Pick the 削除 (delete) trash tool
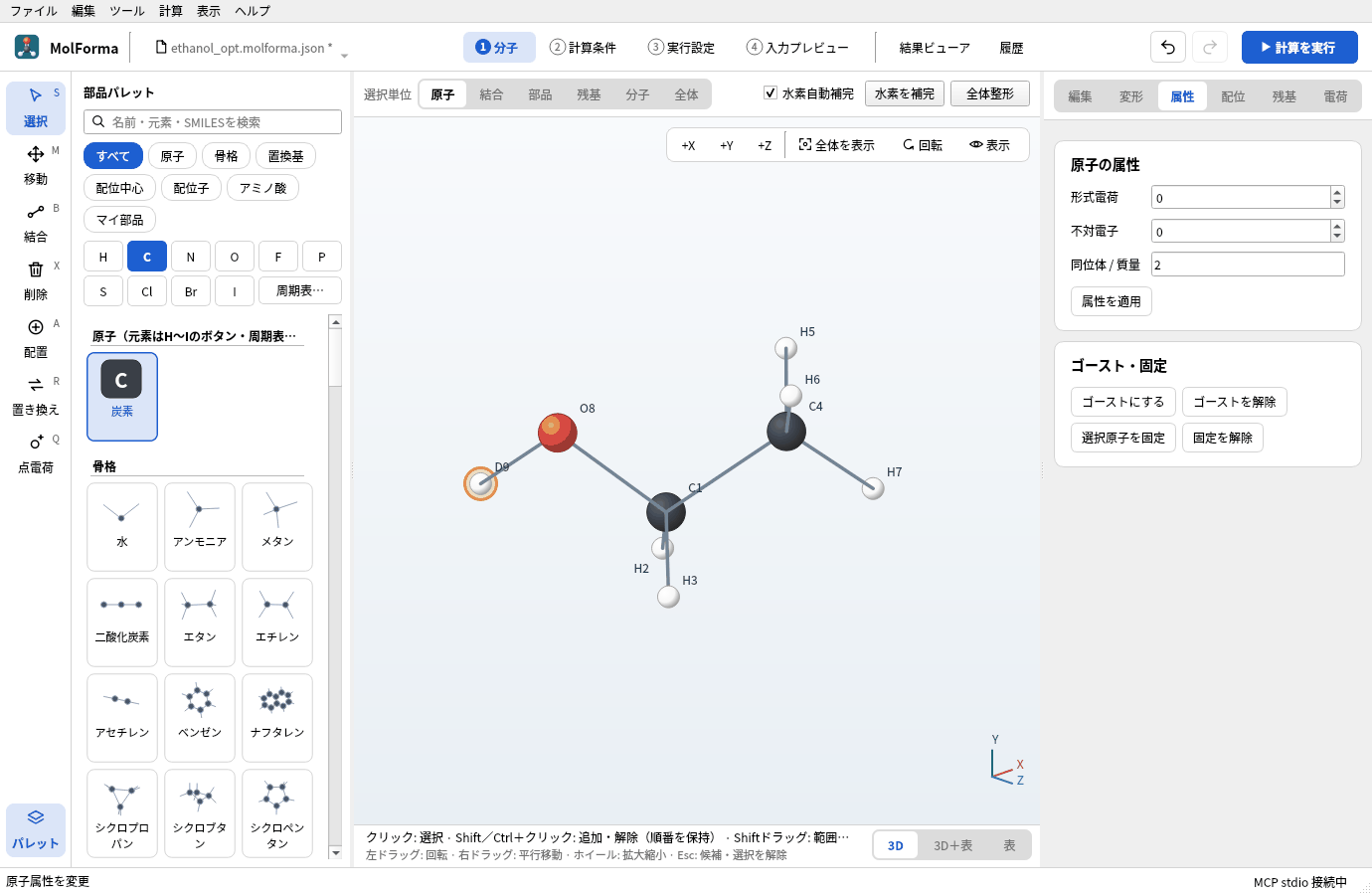This screenshot has width=1372, height=895. (36, 280)
